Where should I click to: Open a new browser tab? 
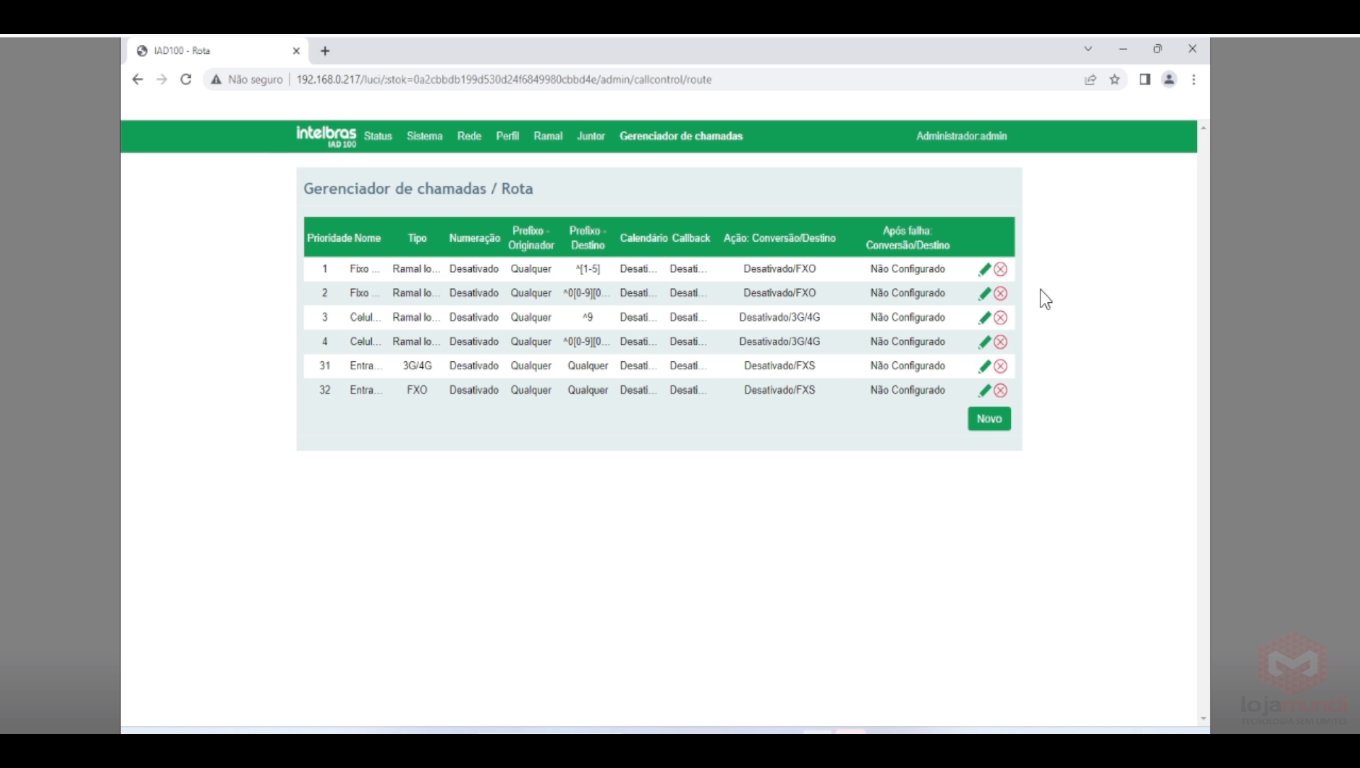click(325, 51)
